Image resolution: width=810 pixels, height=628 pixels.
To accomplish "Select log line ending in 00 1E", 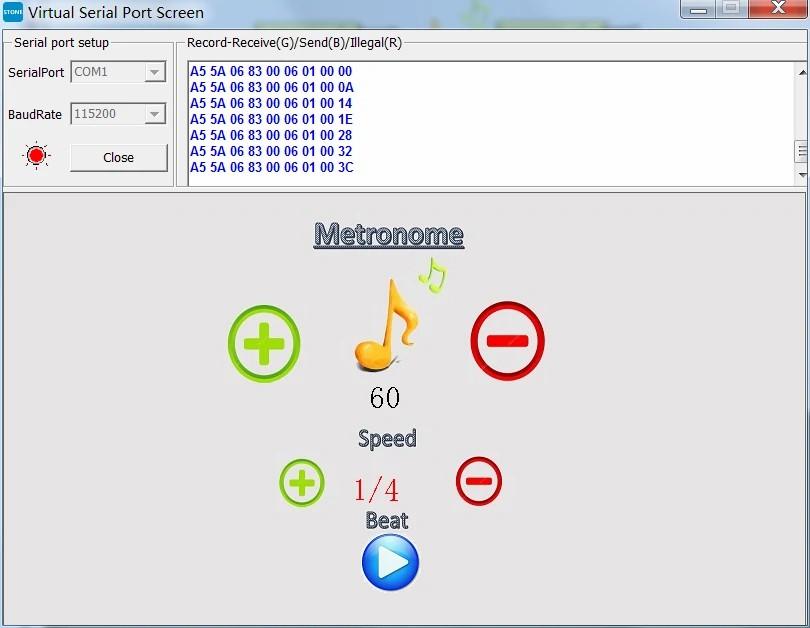I will 271,119.
